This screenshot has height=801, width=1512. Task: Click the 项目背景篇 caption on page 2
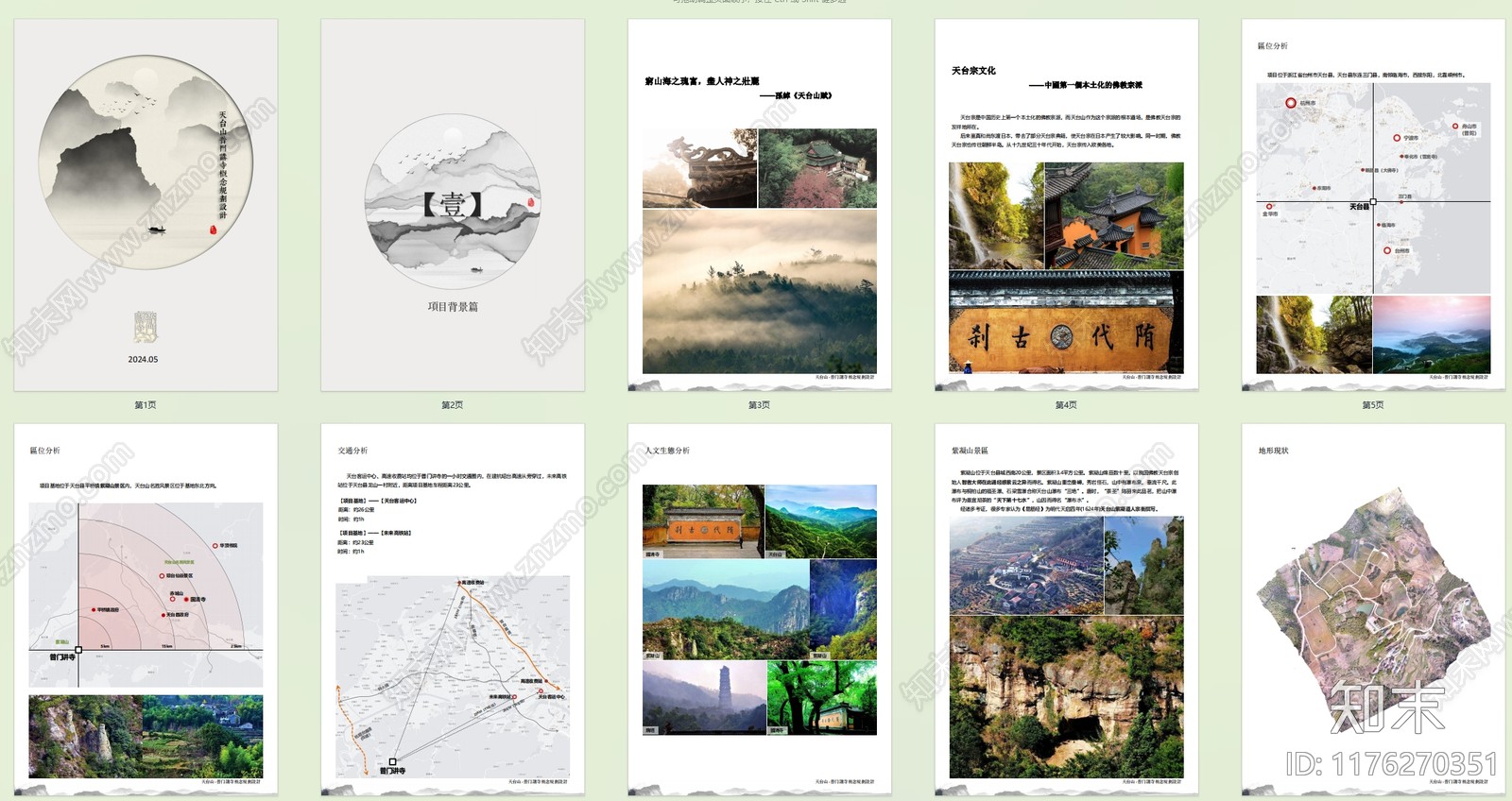pos(453,307)
